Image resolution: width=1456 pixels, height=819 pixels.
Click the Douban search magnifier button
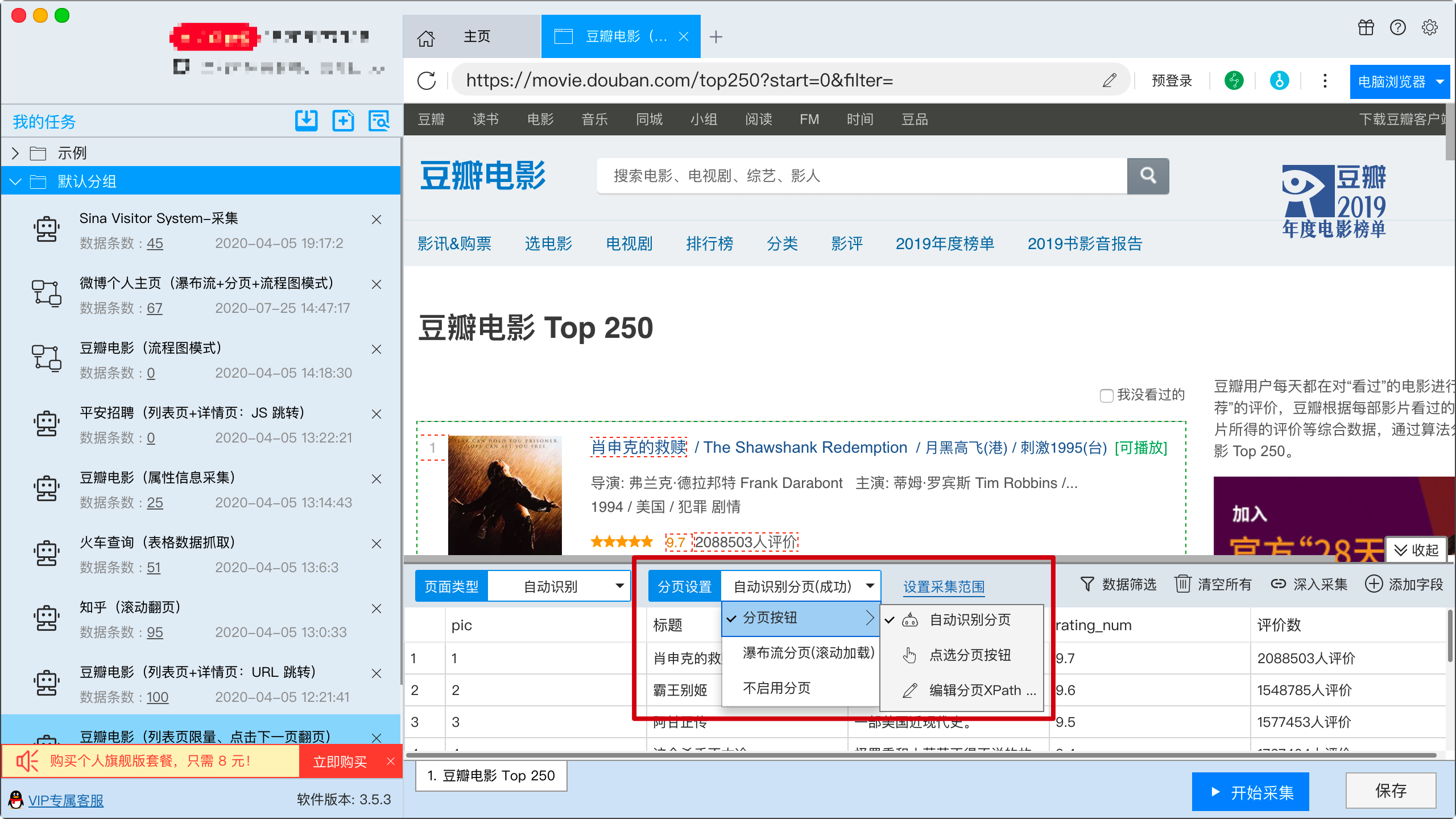pos(1148,176)
